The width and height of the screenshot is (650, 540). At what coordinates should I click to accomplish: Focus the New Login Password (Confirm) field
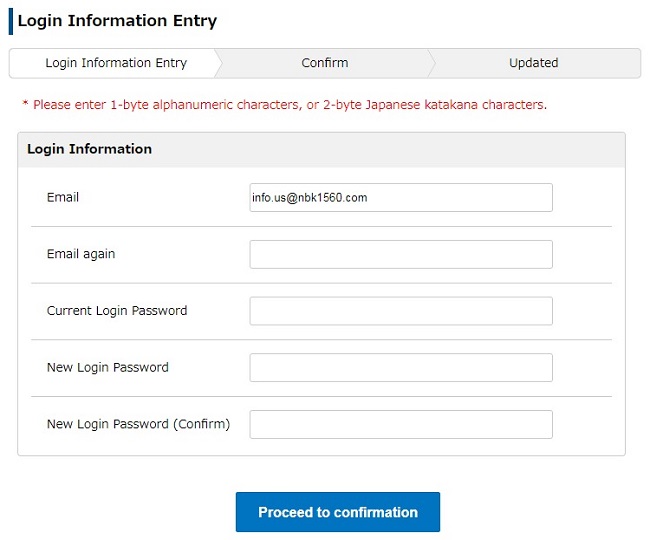[401, 424]
